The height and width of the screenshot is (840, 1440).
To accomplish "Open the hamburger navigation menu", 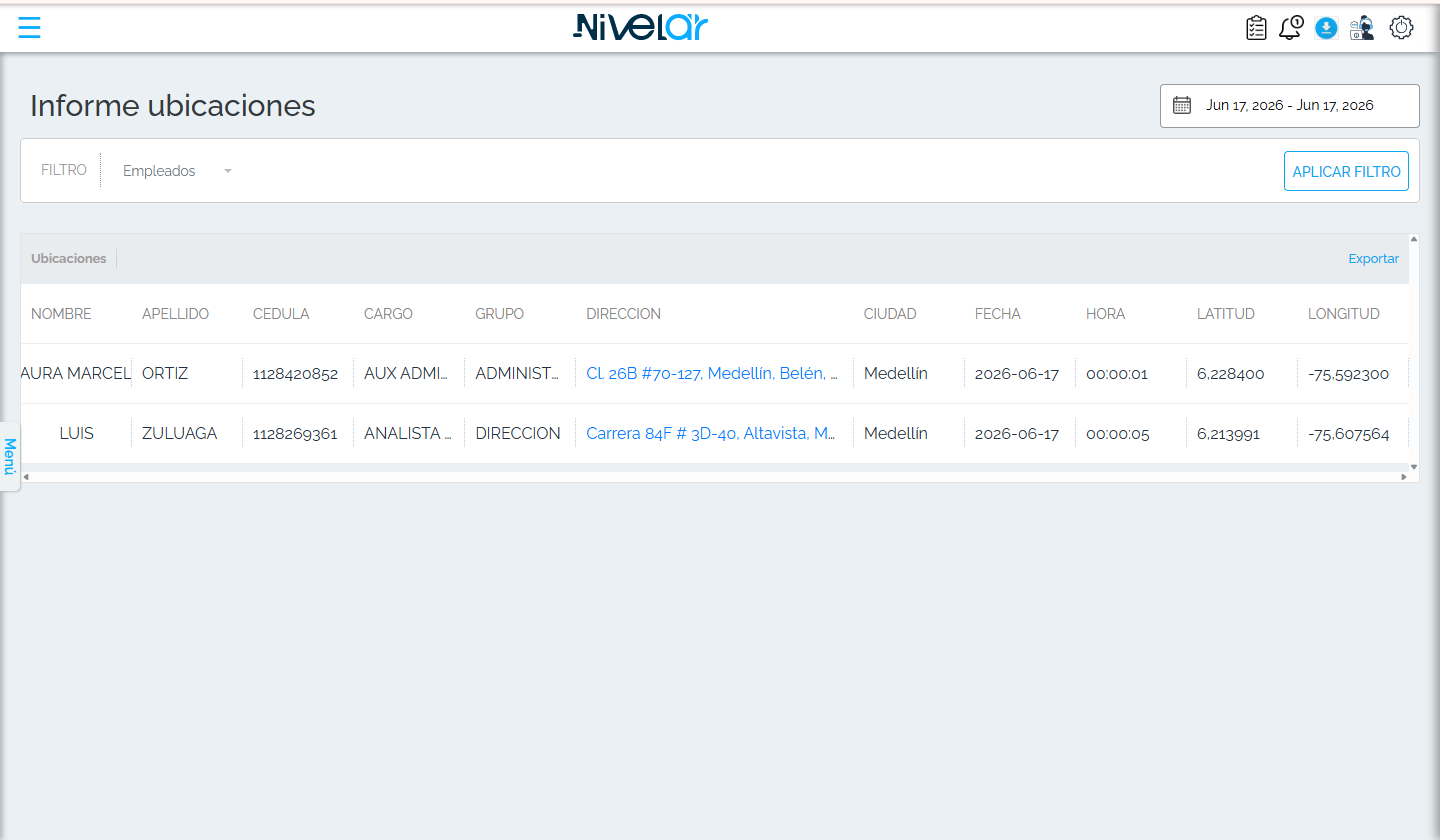I will [29, 28].
